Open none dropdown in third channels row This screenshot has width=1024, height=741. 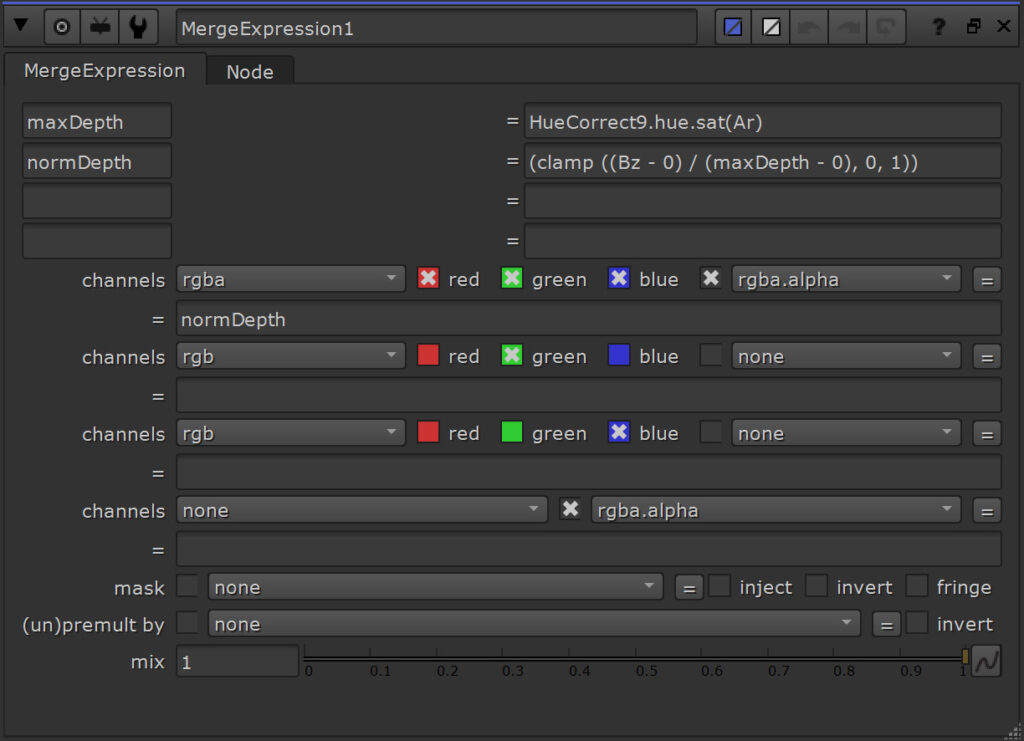click(846, 433)
